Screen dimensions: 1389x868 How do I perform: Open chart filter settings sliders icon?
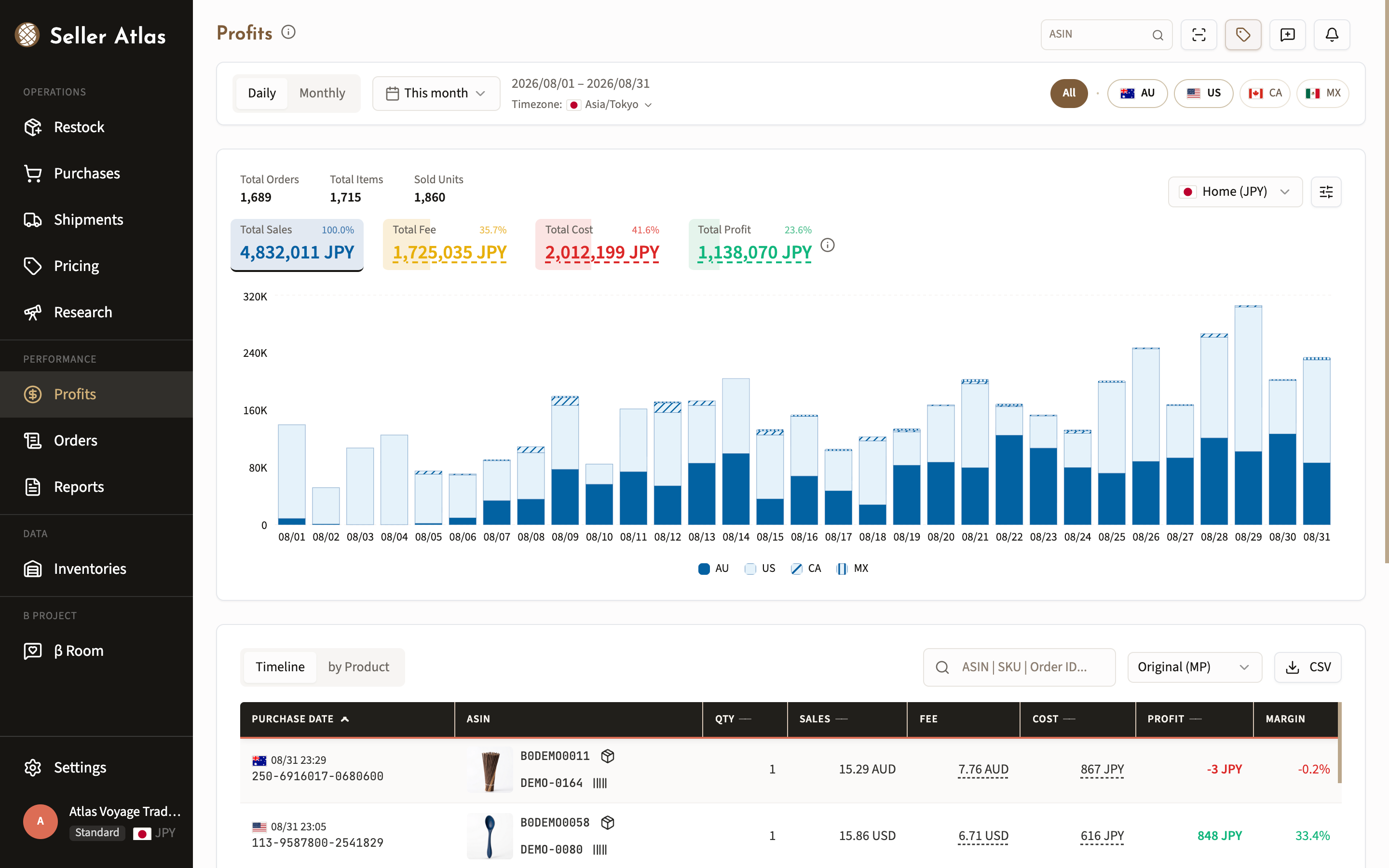(1326, 192)
